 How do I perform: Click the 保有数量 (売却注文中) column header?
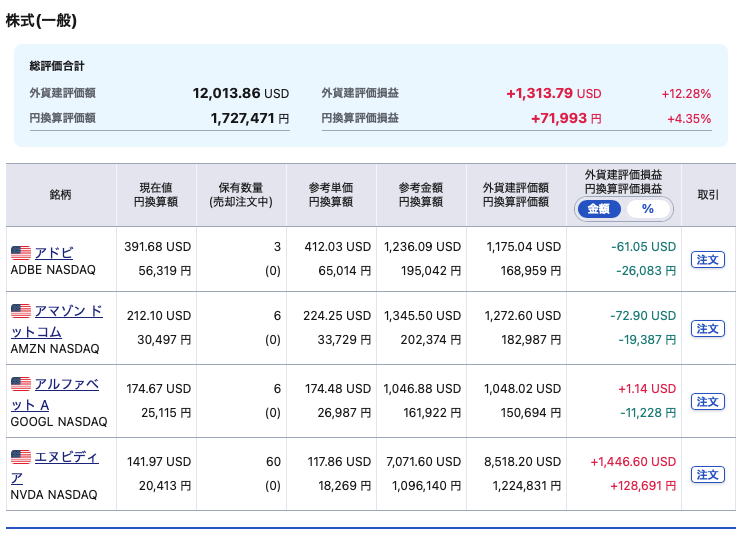click(x=241, y=195)
